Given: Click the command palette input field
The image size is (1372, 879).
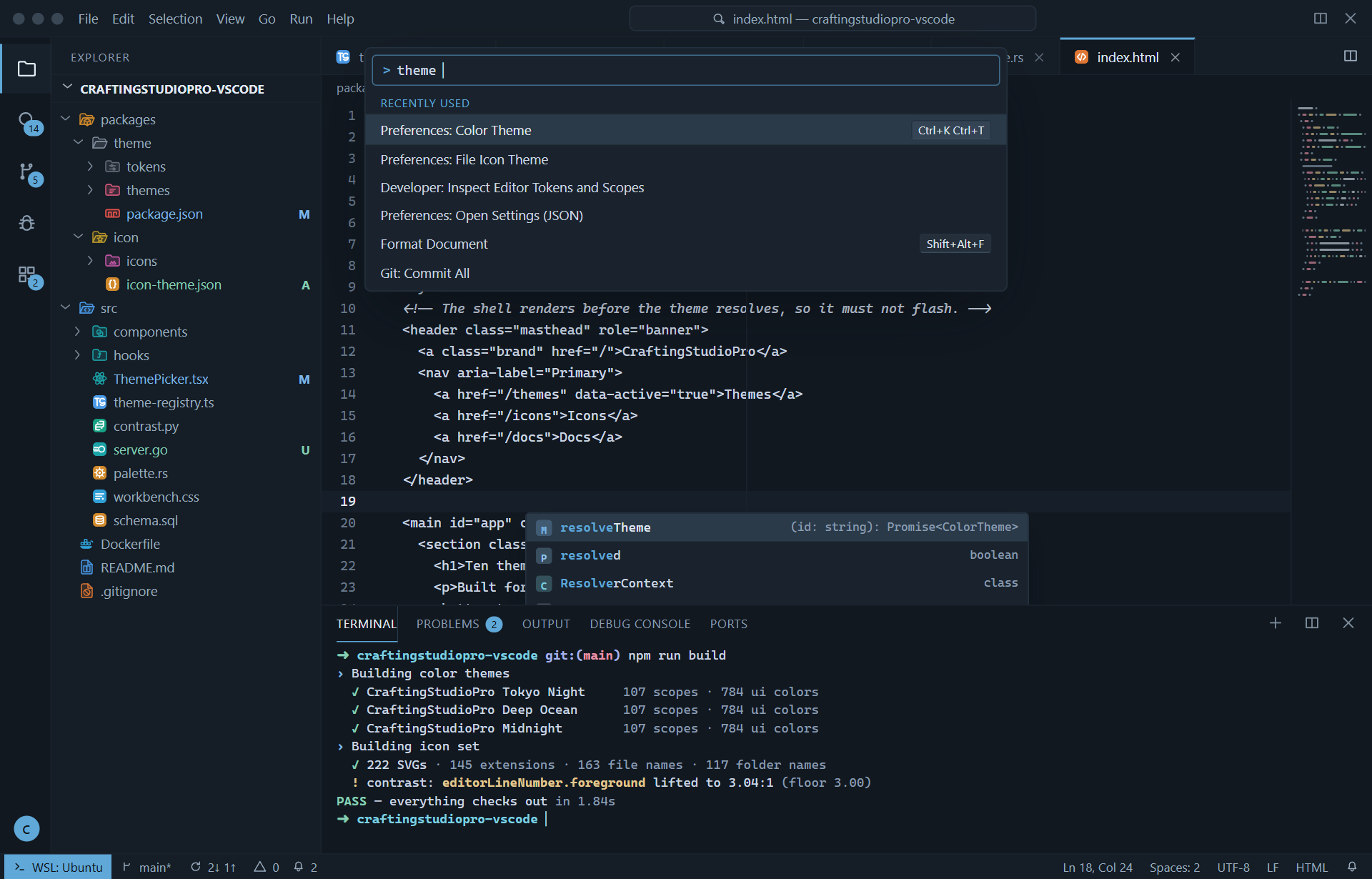Looking at the screenshot, I should [685, 70].
